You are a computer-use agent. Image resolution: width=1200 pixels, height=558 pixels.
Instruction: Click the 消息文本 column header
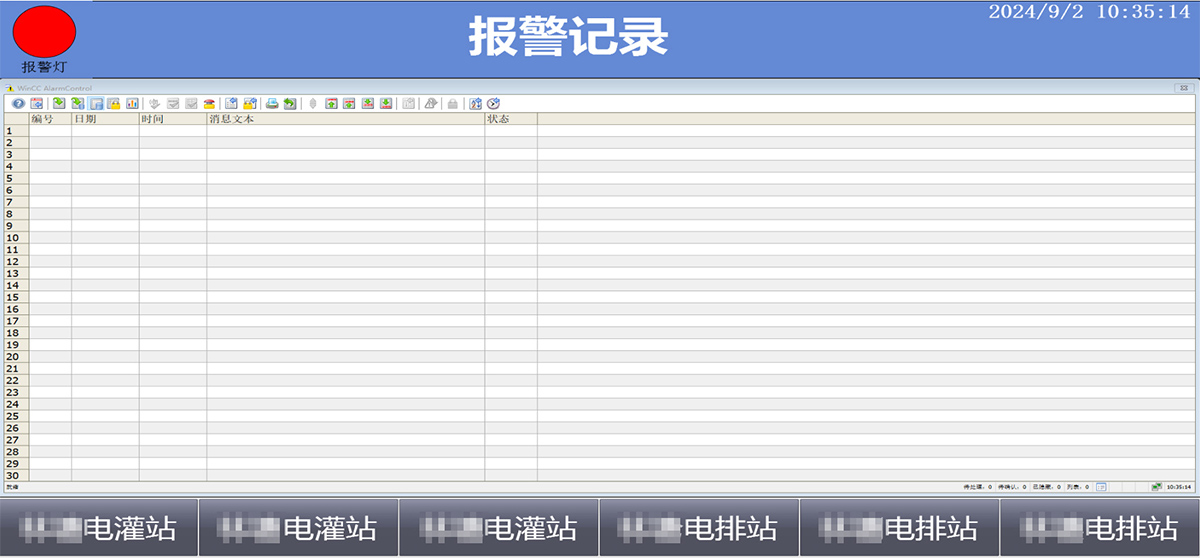click(345, 119)
